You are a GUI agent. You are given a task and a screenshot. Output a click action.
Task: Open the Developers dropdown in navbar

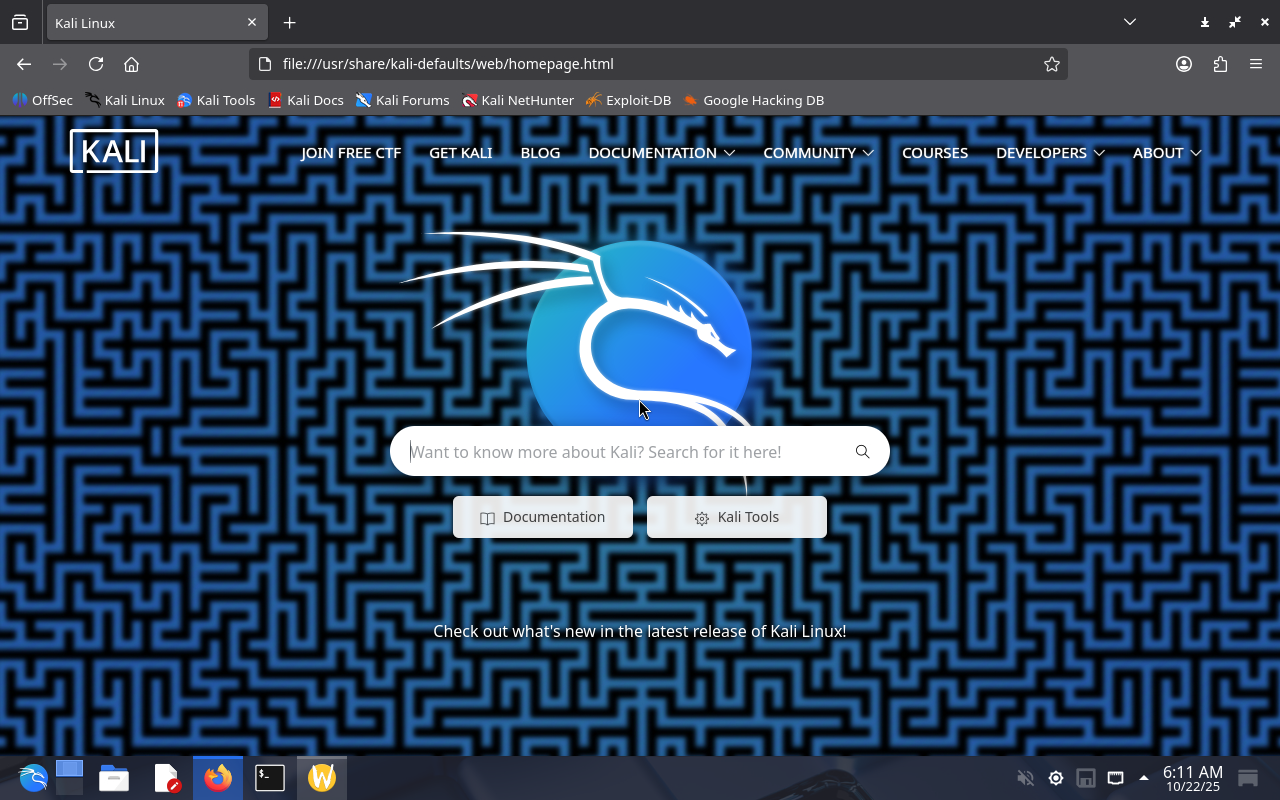1050,153
